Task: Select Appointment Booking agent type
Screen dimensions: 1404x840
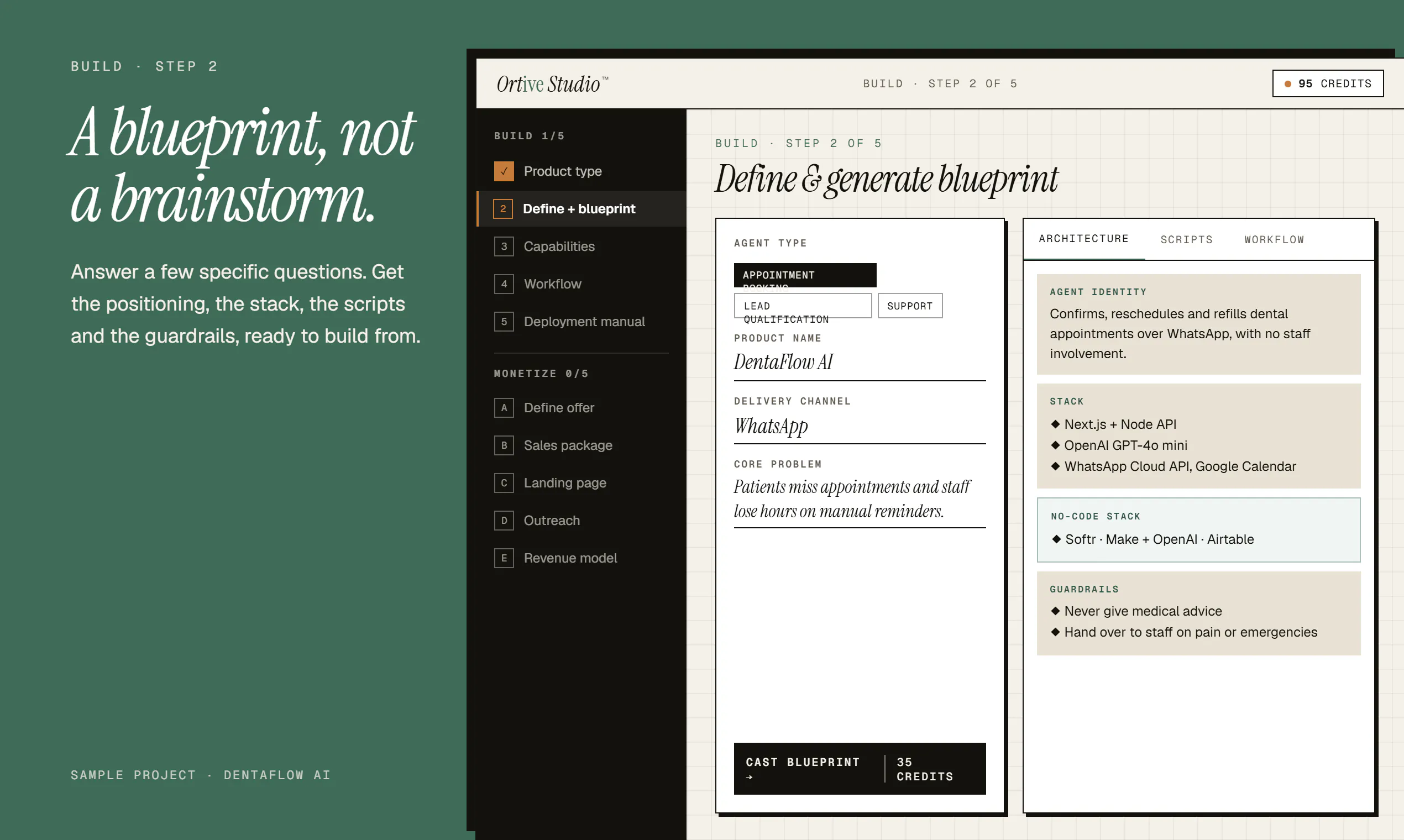Action: click(x=804, y=275)
